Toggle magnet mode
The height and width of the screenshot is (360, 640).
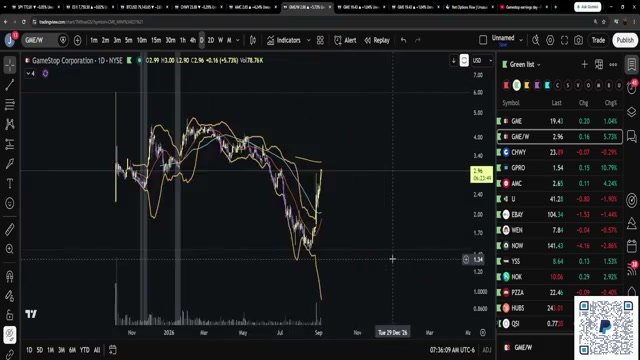click(10, 276)
